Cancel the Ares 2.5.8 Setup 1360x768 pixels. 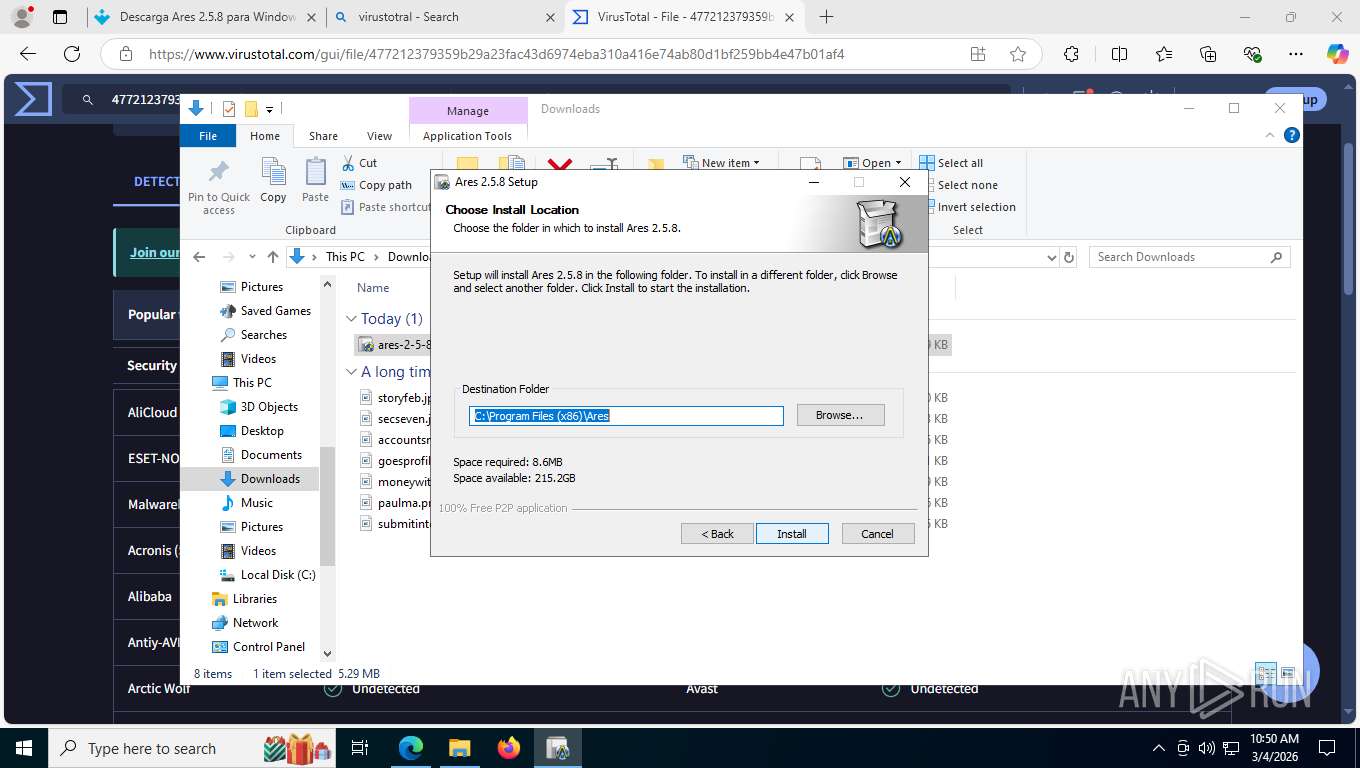coord(878,534)
